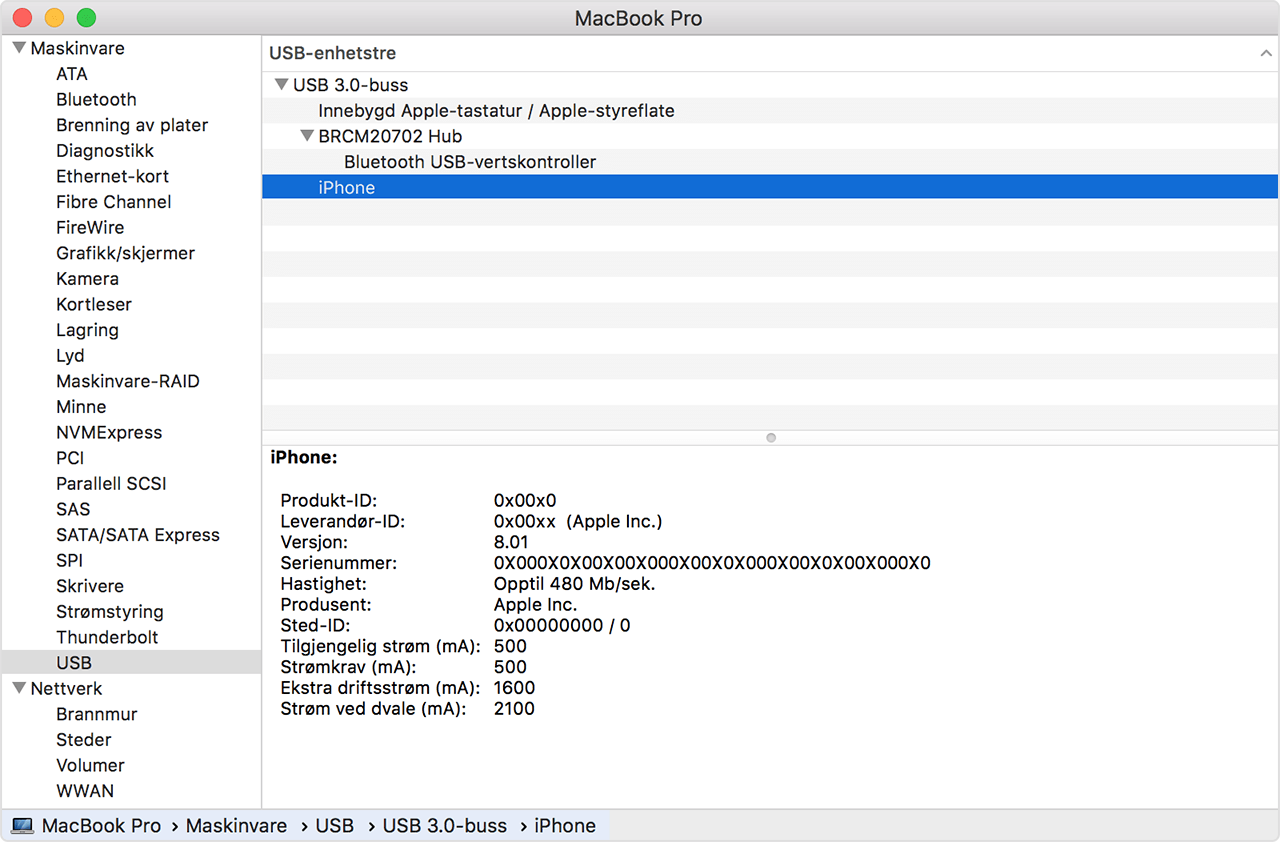Open Strømstyring category
This screenshot has height=842, width=1280.
pos(110,612)
